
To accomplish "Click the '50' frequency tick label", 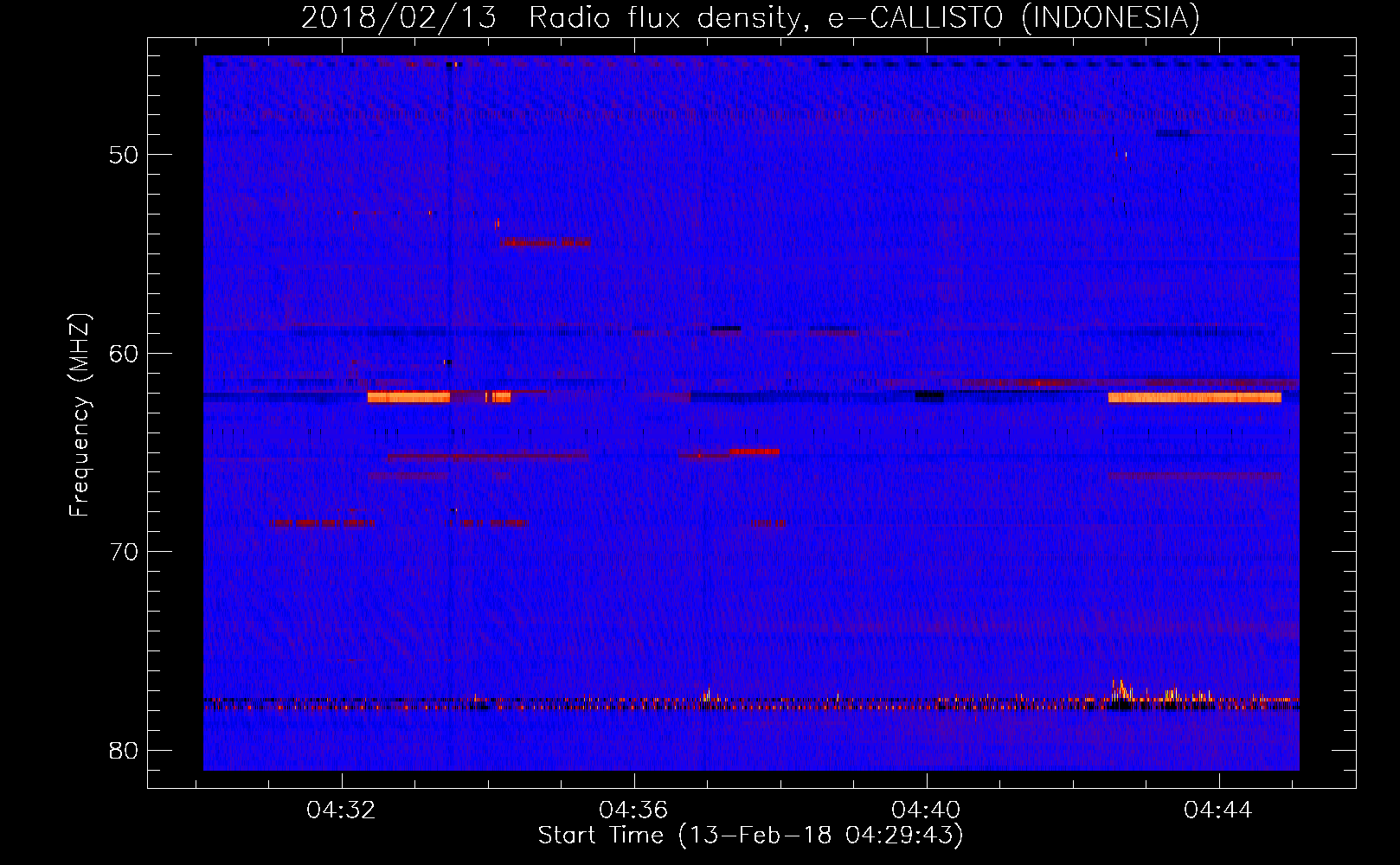I will coord(124,155).
